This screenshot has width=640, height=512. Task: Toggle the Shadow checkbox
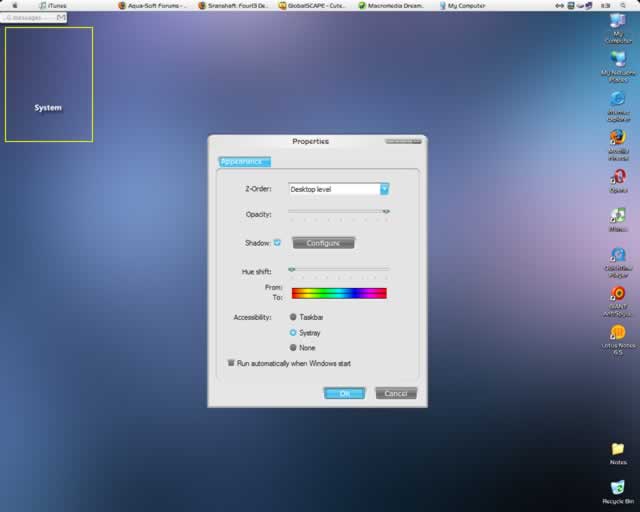(277, 243)
